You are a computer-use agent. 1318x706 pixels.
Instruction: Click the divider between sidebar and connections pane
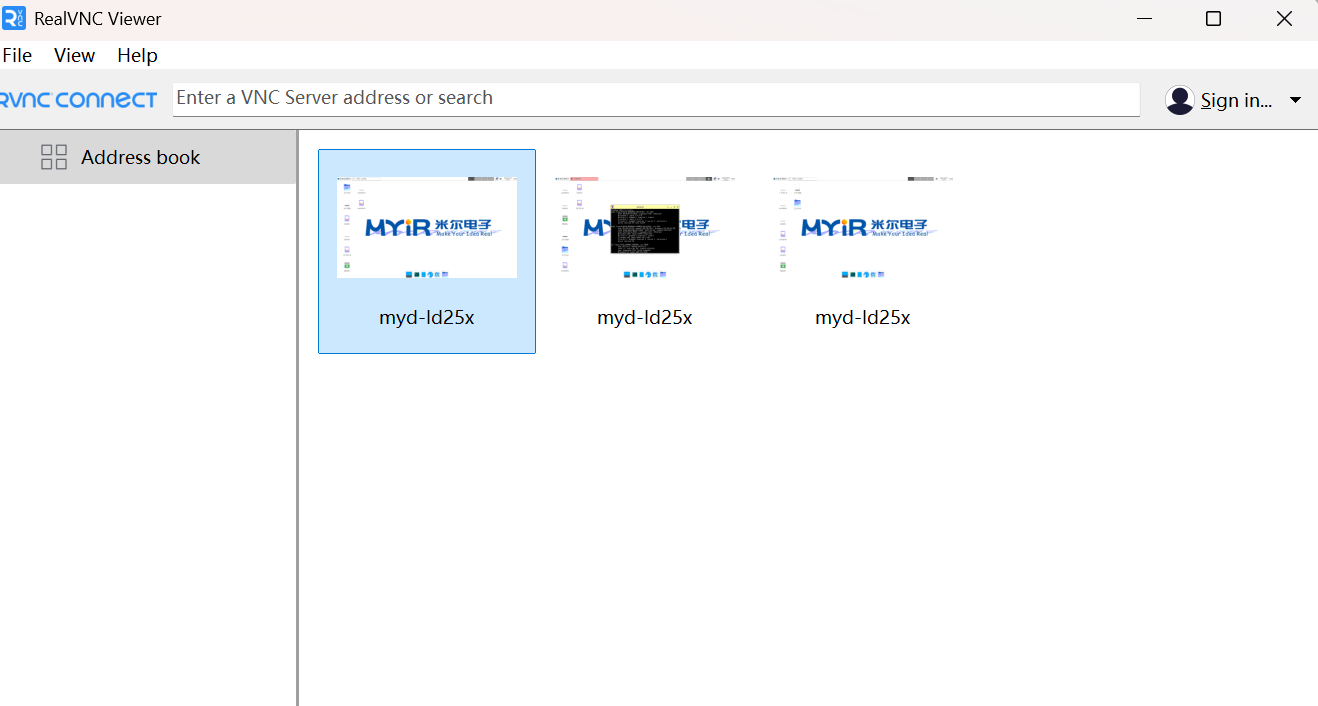(298, 420)
